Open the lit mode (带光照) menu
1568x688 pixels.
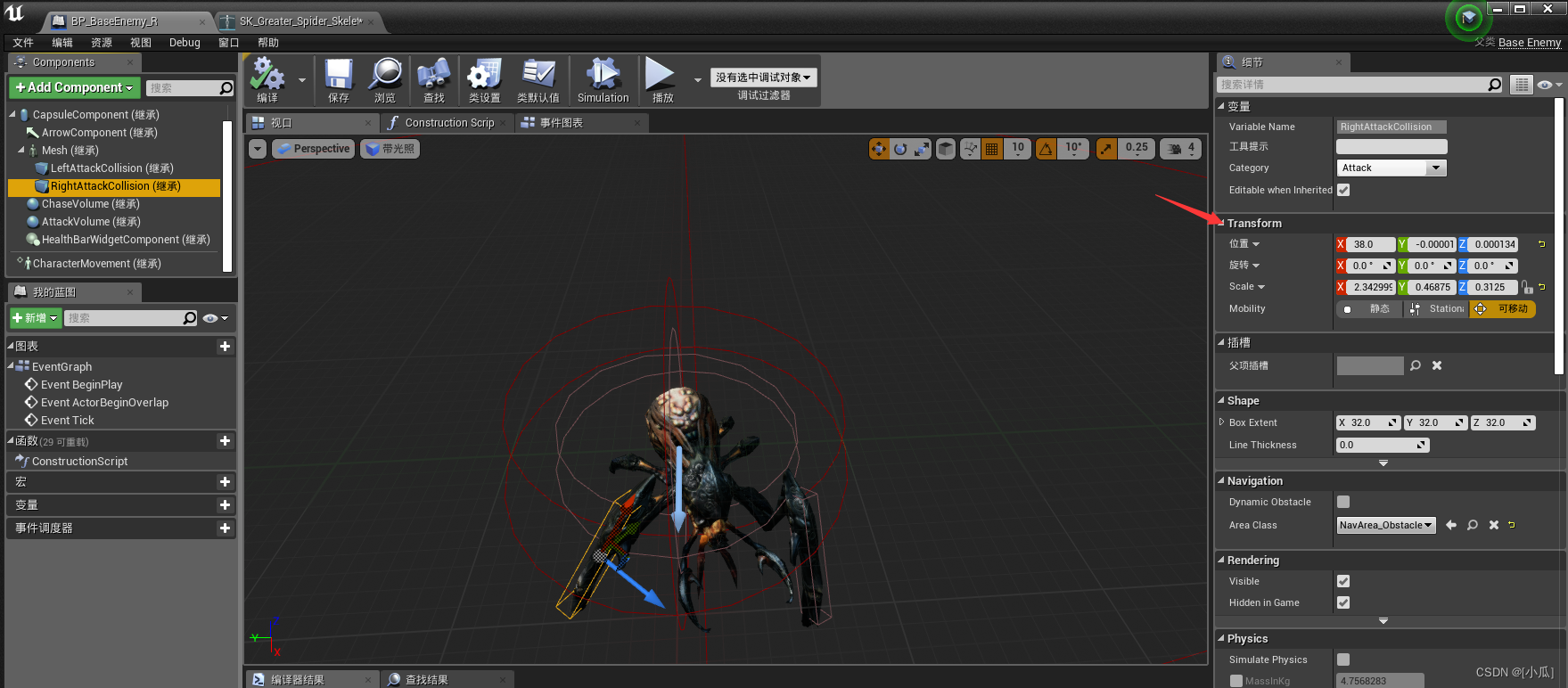tap(390, 149)
